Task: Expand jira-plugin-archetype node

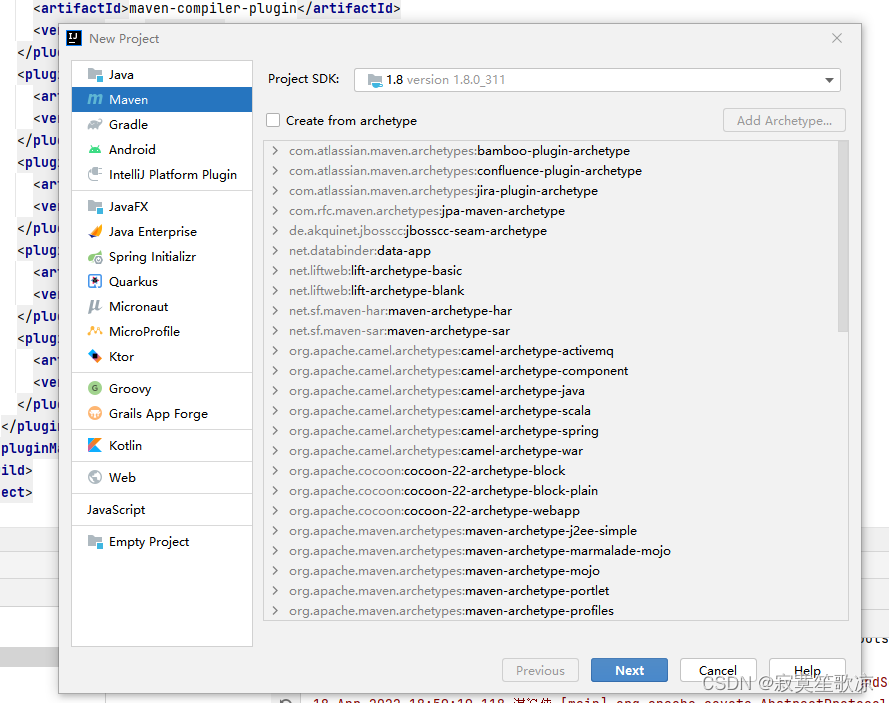Action: tap(275, 190)
